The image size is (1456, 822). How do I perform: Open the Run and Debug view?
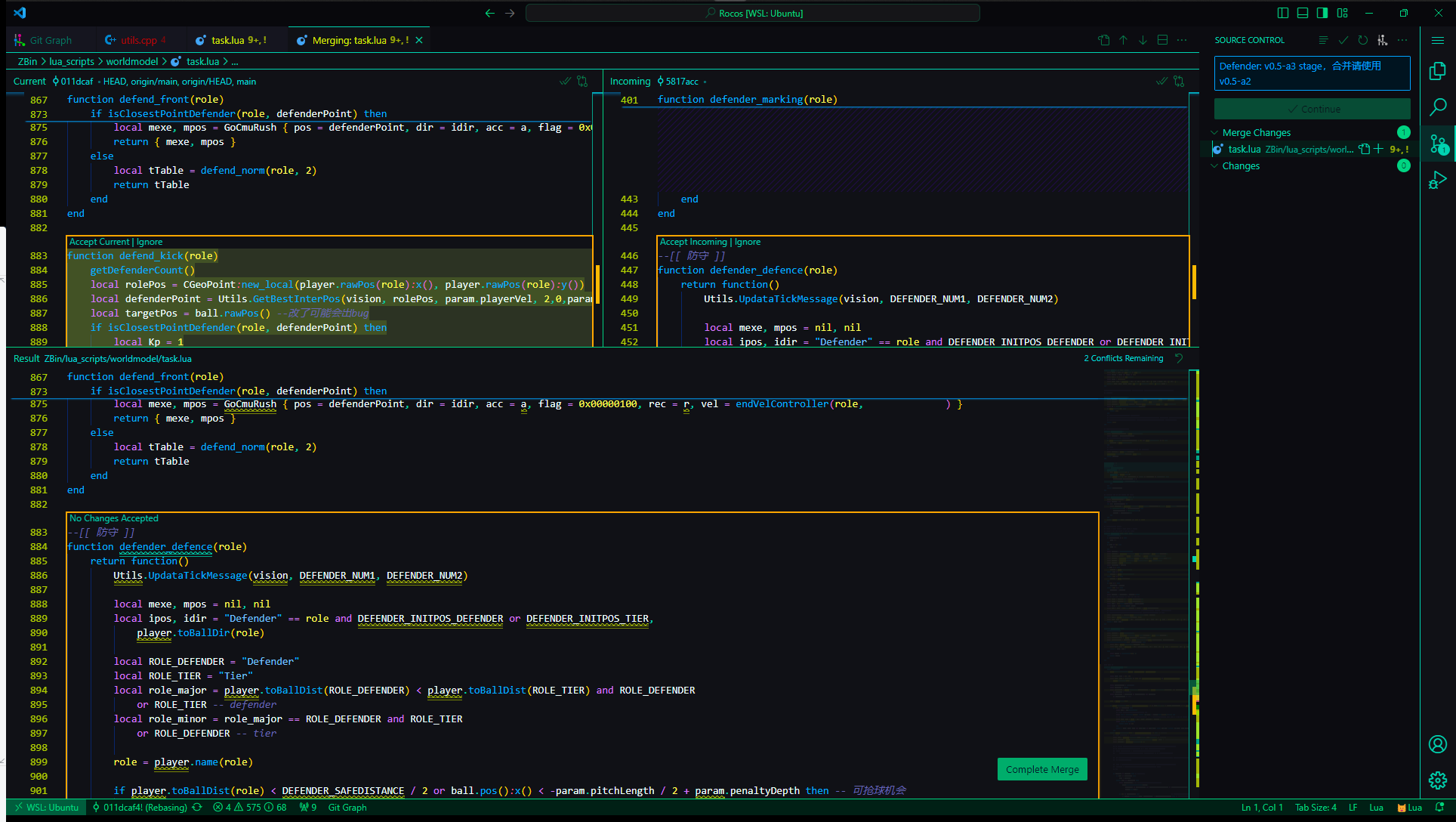tap(1437, 180)
